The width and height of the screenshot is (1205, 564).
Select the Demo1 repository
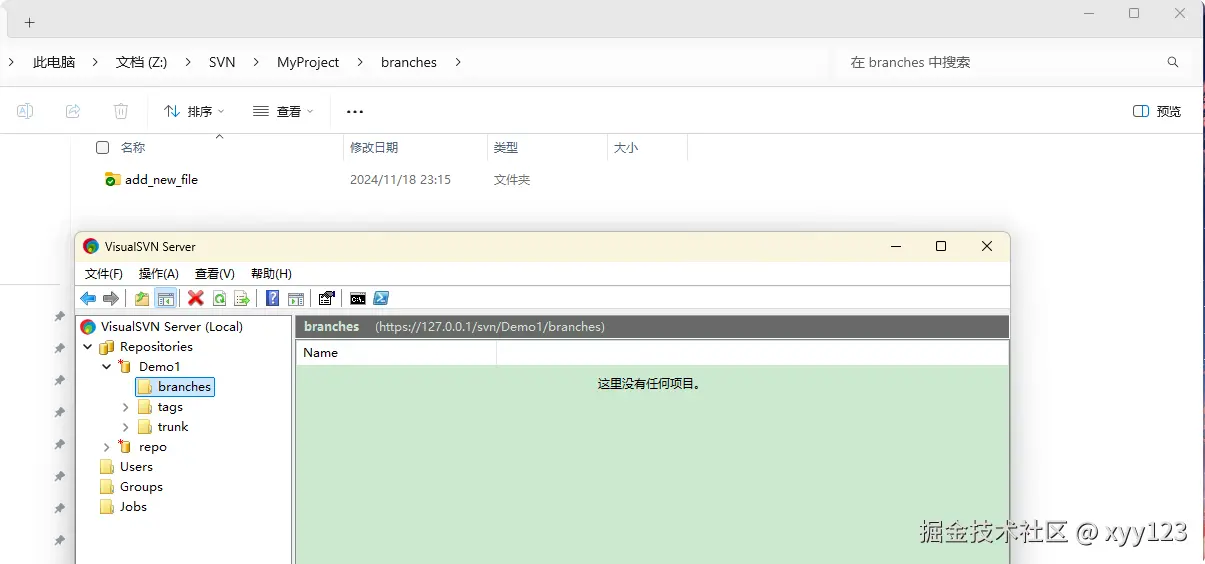click(x=159, y=367)
